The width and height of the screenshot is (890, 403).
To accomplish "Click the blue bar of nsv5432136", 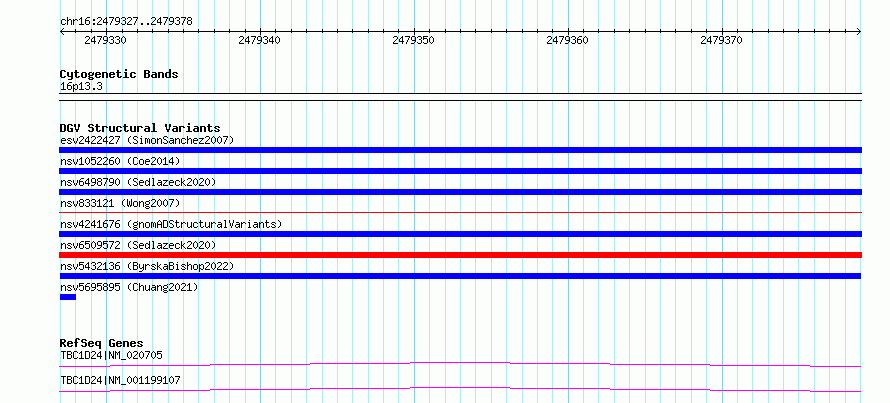I will (460, 276).
